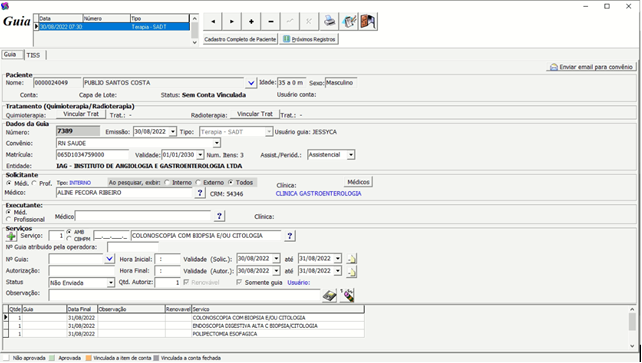Image resolution: width=642 pixels, height=363 pixels.
Task: Add new record plus button
Action: click(251, 22)
